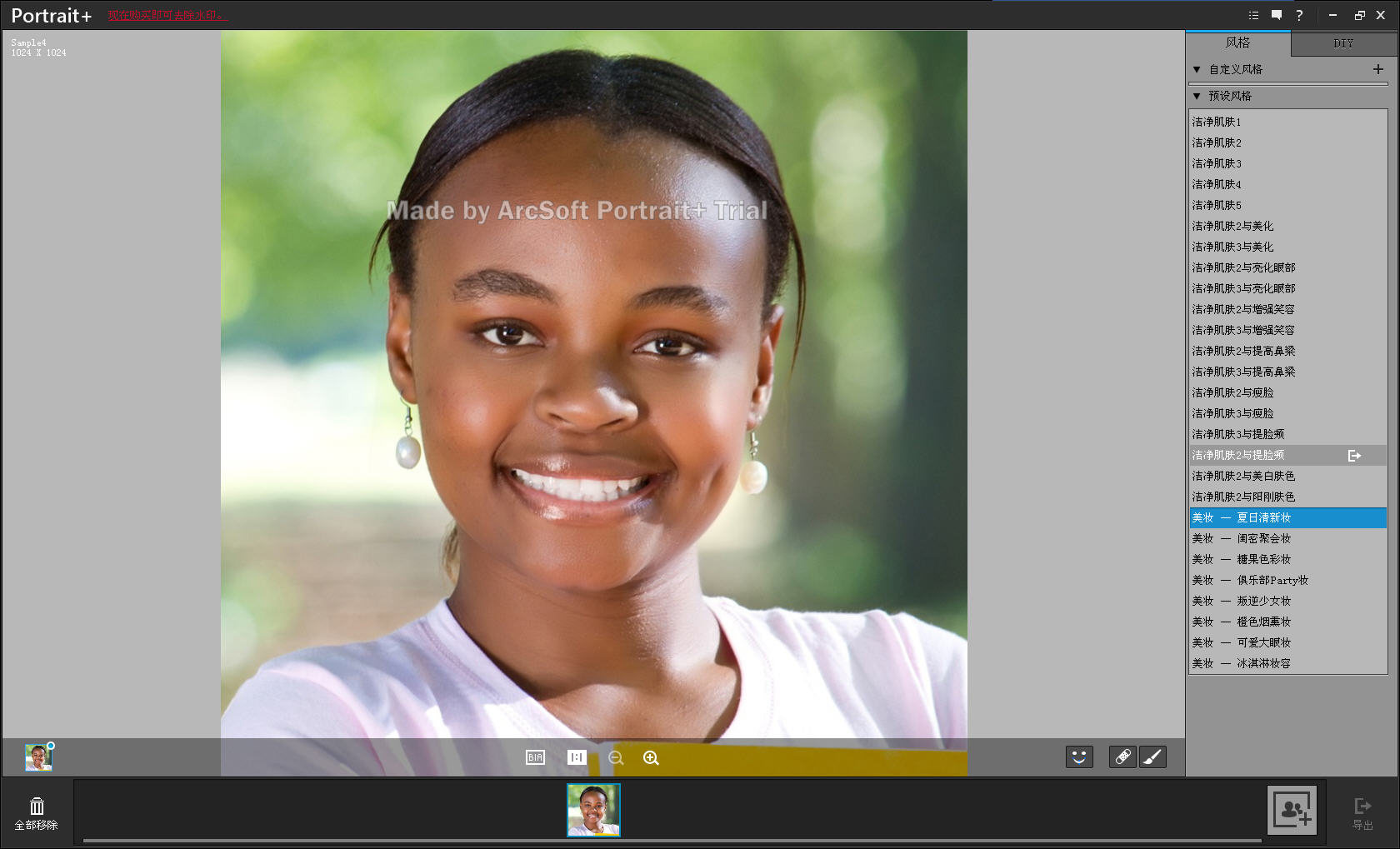Select makeup style 美妆 — 橙色烟熏妆
Screen dimensions: 1400x849
pyautogui.click(x=1287, y=622)
